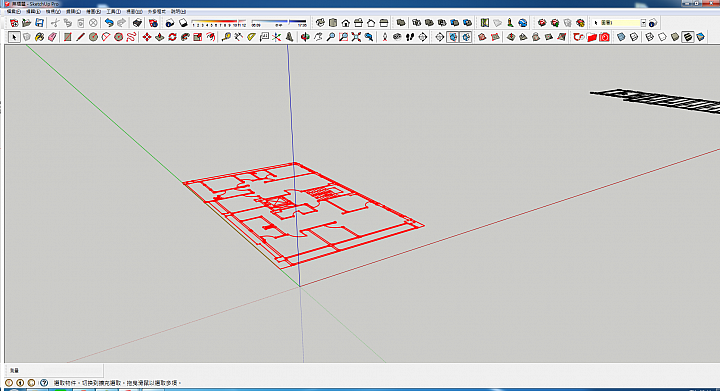Switch to Iso standard view
Screen dimensions: 720x391
tap(320, 22)
